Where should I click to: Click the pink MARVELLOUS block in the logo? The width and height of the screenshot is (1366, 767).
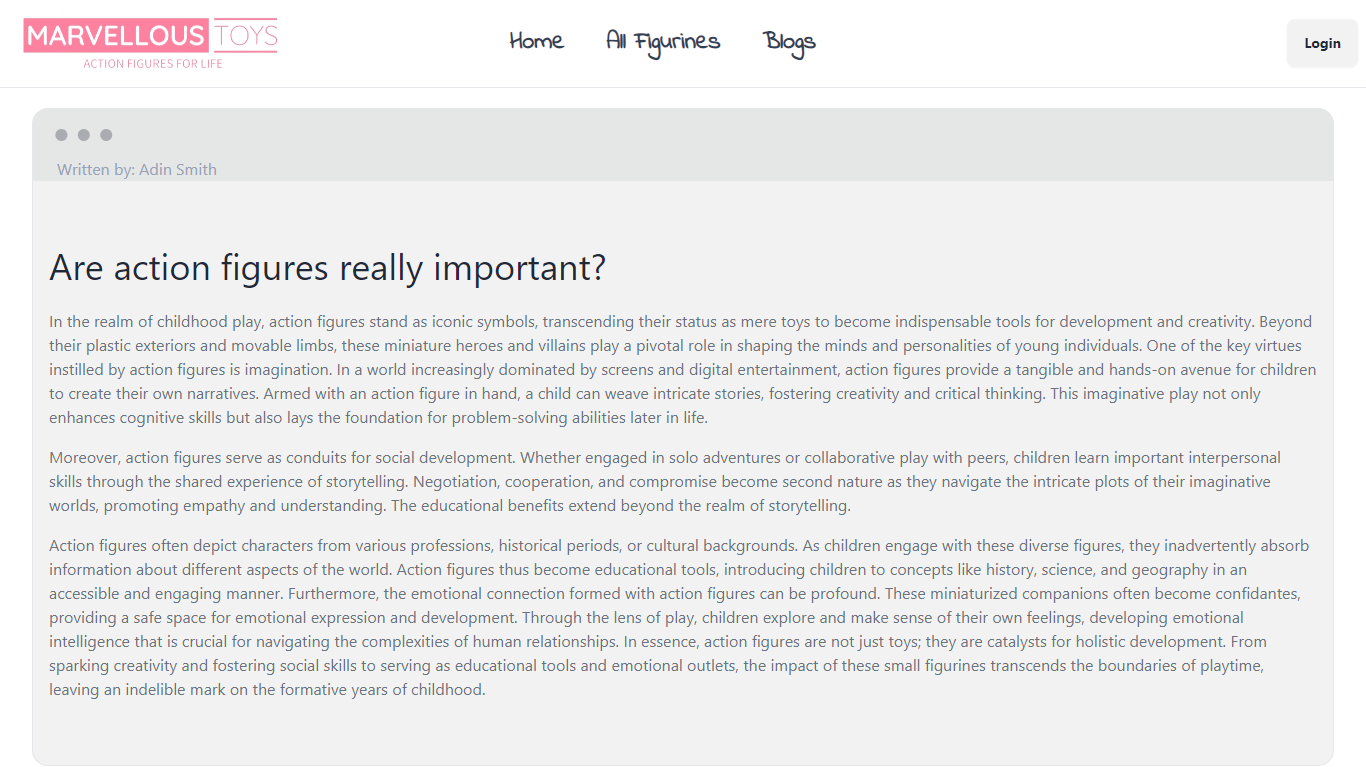point(115,37)
